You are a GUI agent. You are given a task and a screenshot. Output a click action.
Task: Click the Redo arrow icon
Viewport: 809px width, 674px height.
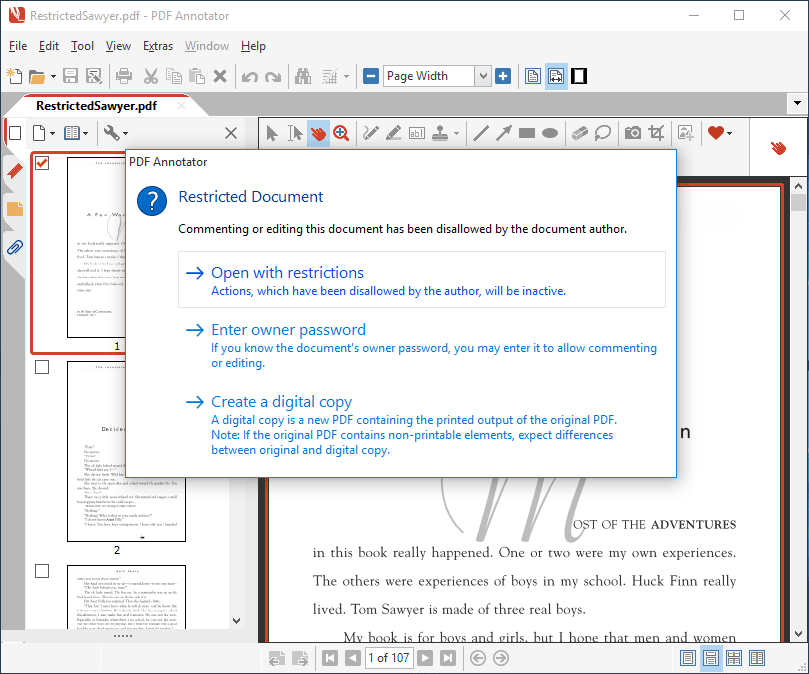coord(273,76)
